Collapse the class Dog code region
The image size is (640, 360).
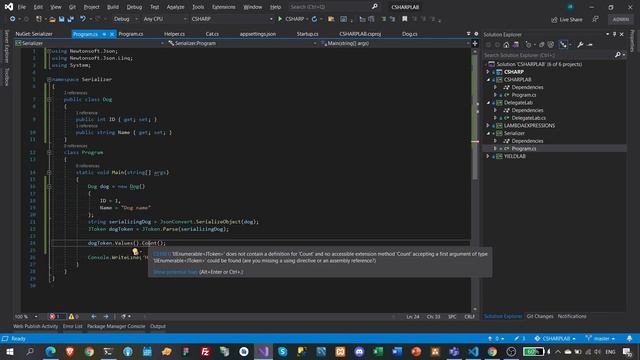[x=49, y=99]
